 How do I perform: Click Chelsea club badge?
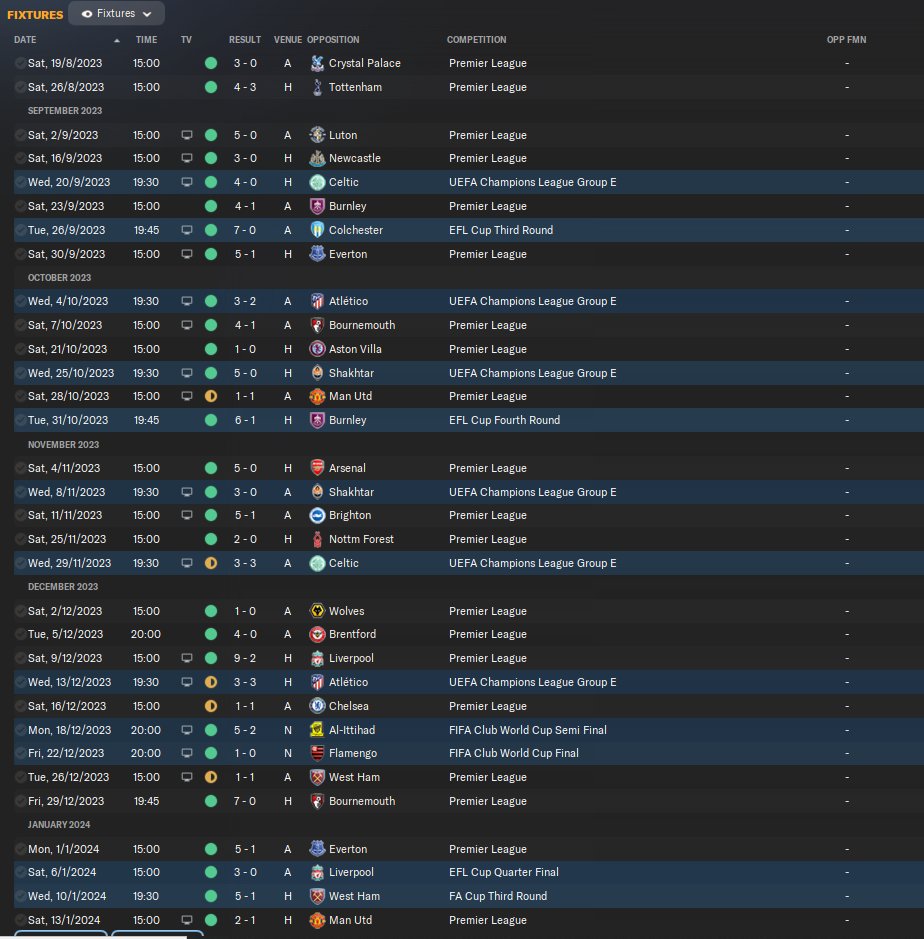(x=317, y=706)
